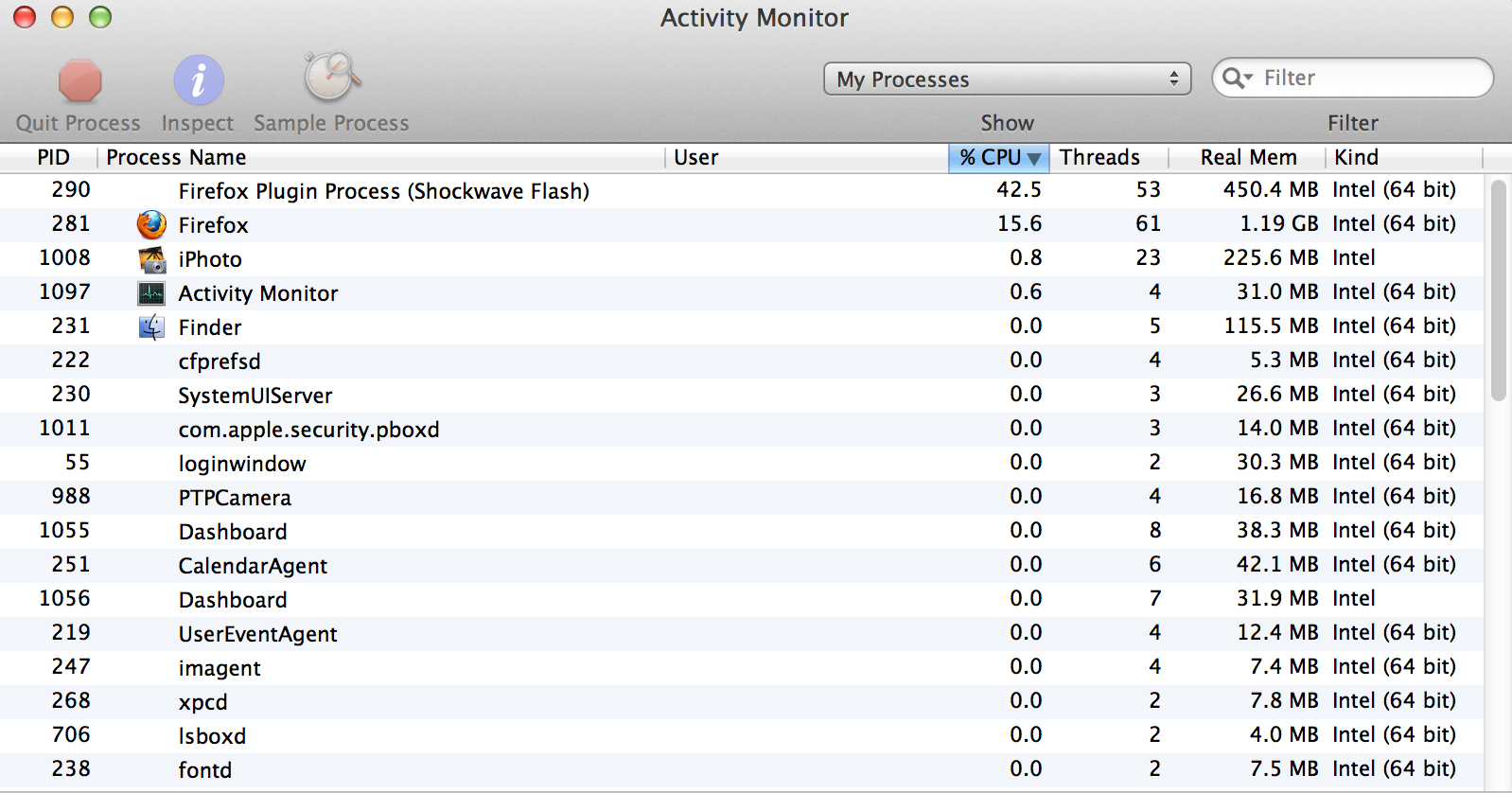
Task: Click the iPhoto process name text
Action: pyautogui.click(x=210, y=259)
